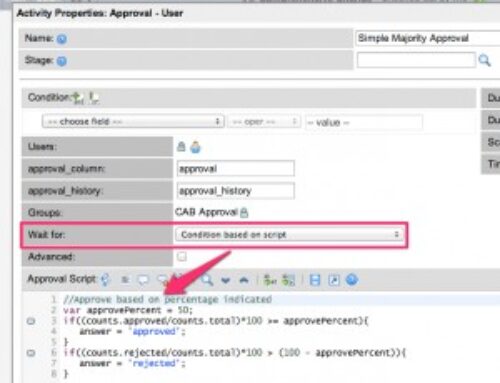Viewport: 500px width, 383px height.
Task: Open script editor help blue circle icon
Action: [352, 280]
